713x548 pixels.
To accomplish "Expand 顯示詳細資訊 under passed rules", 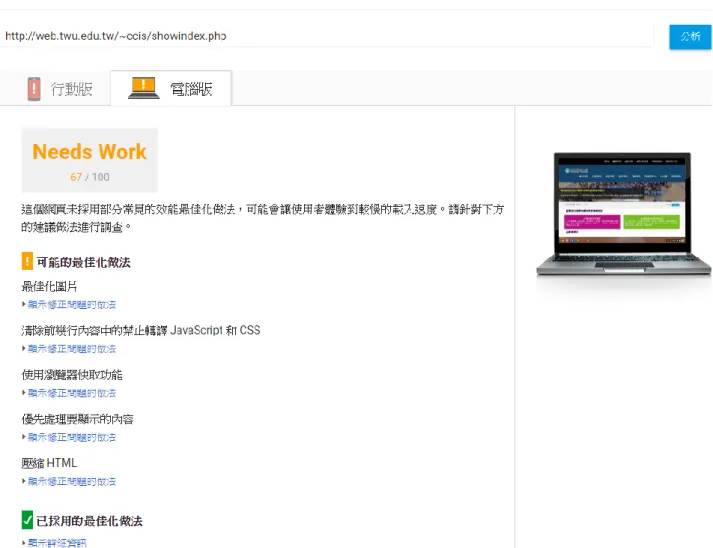I will (x=56, y=543).
